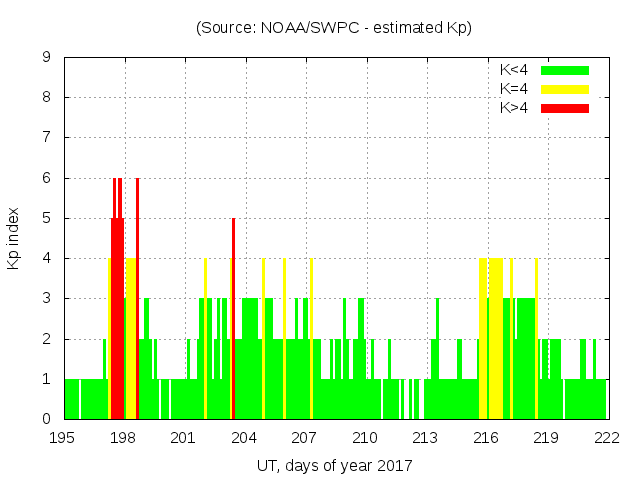Select the K>4 legend label text
The height and width of the screenshot is (480, 640).
coord(514,108)
